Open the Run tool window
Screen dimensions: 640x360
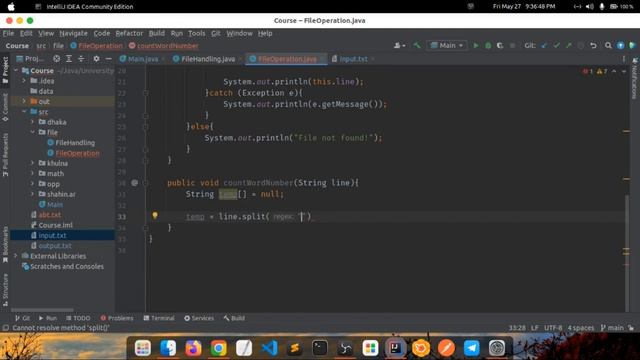tap(48, 318)
